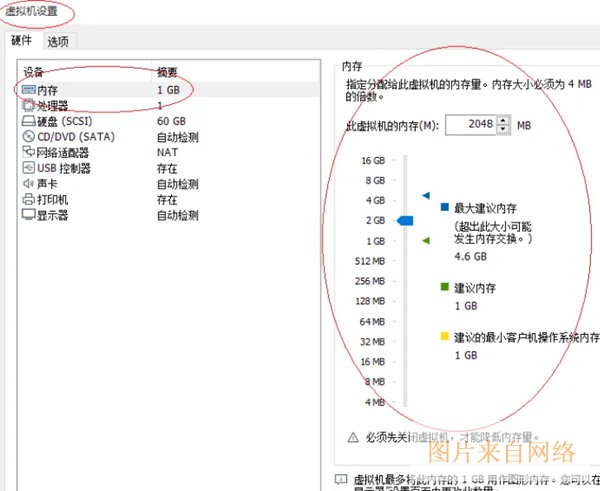Click the hard disk SCSI icon

[x=29, y=121]
